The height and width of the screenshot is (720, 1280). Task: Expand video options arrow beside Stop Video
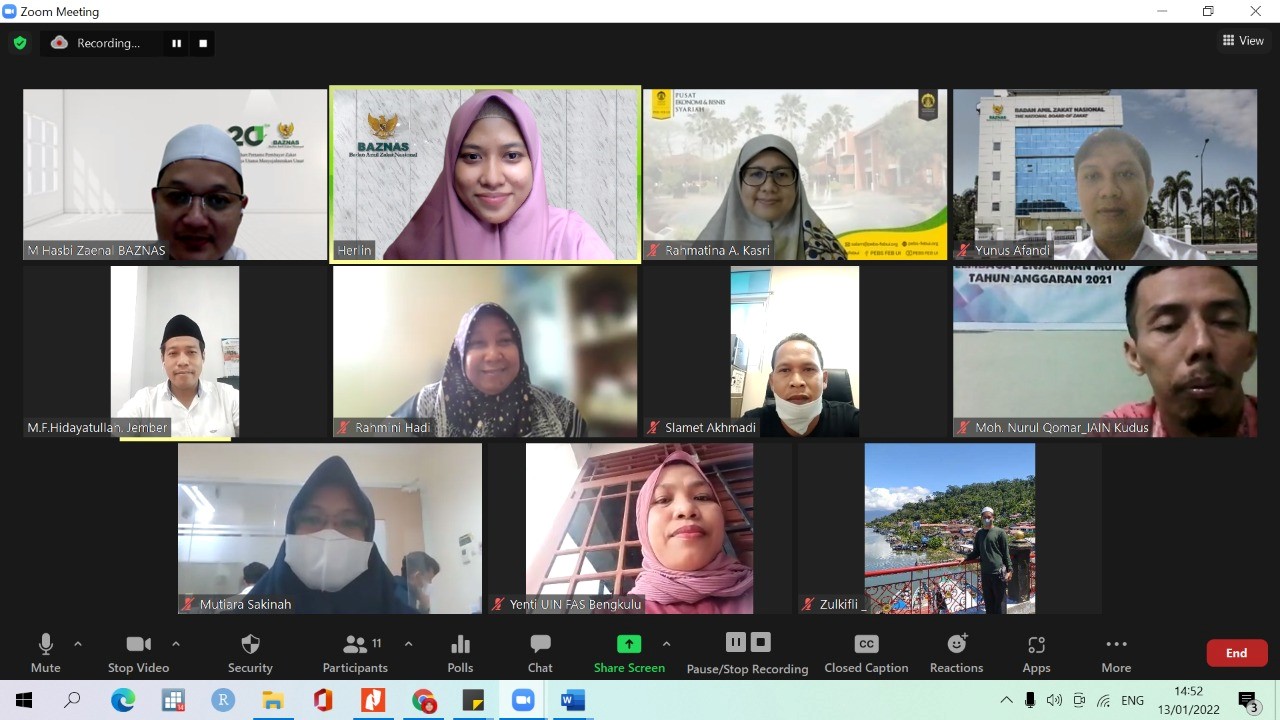click(176, 644)
